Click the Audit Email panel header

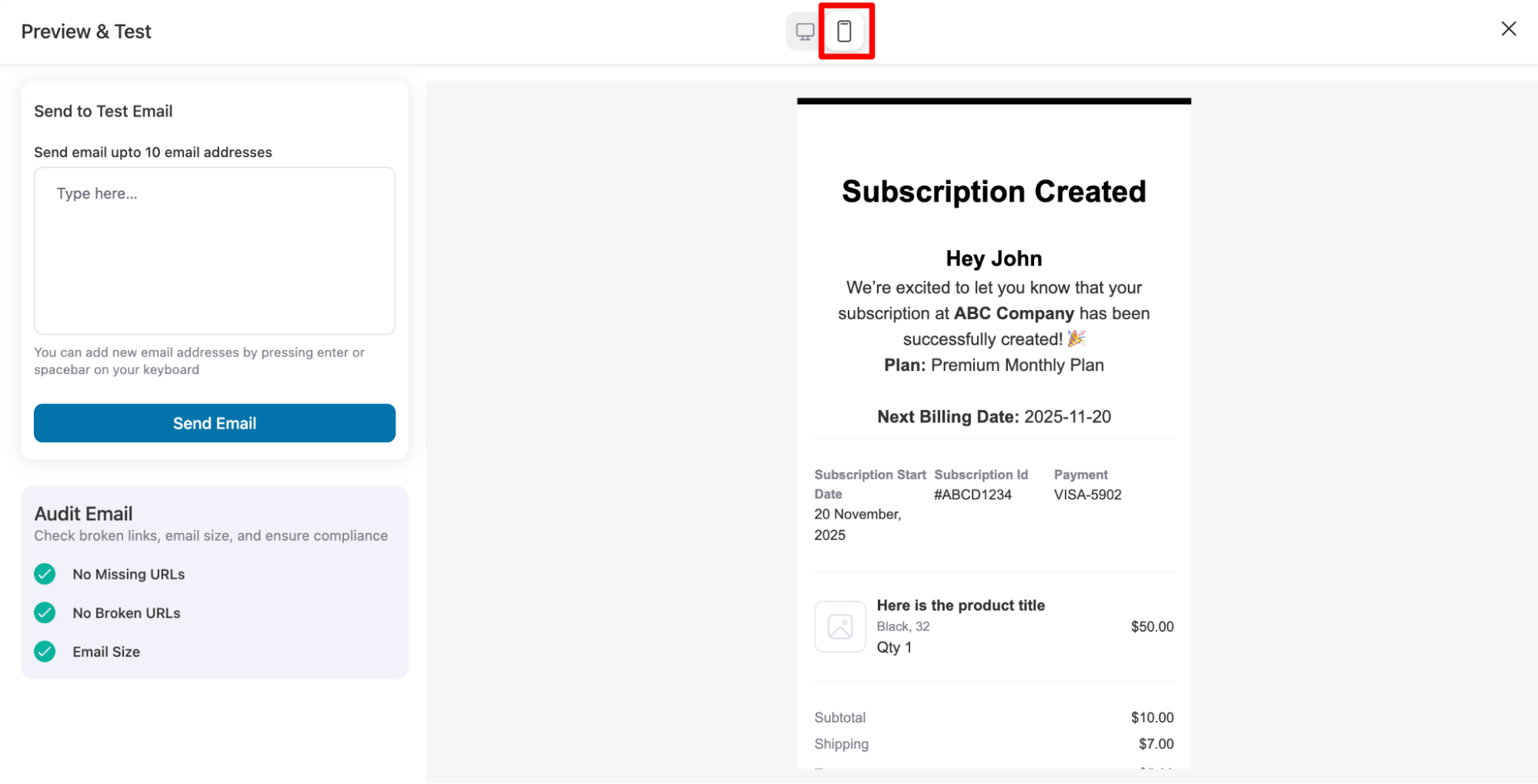click(x=83, y=513)
